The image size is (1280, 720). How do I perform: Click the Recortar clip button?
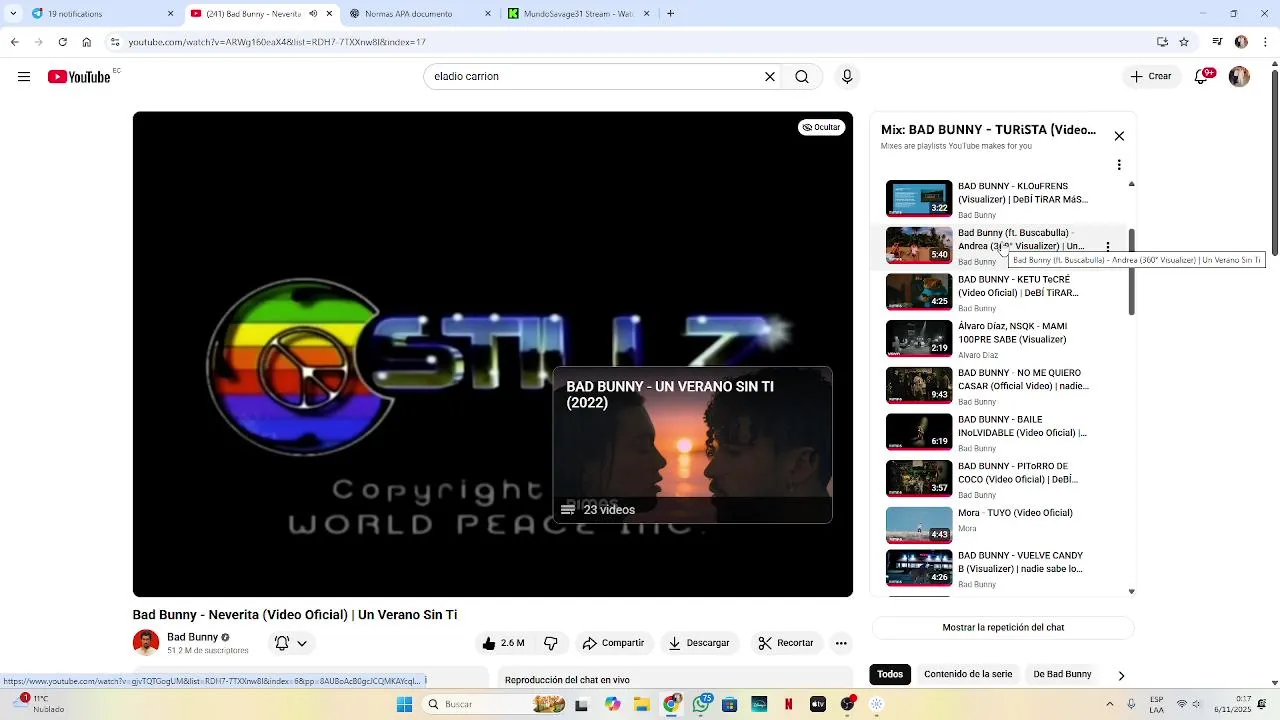785,643
